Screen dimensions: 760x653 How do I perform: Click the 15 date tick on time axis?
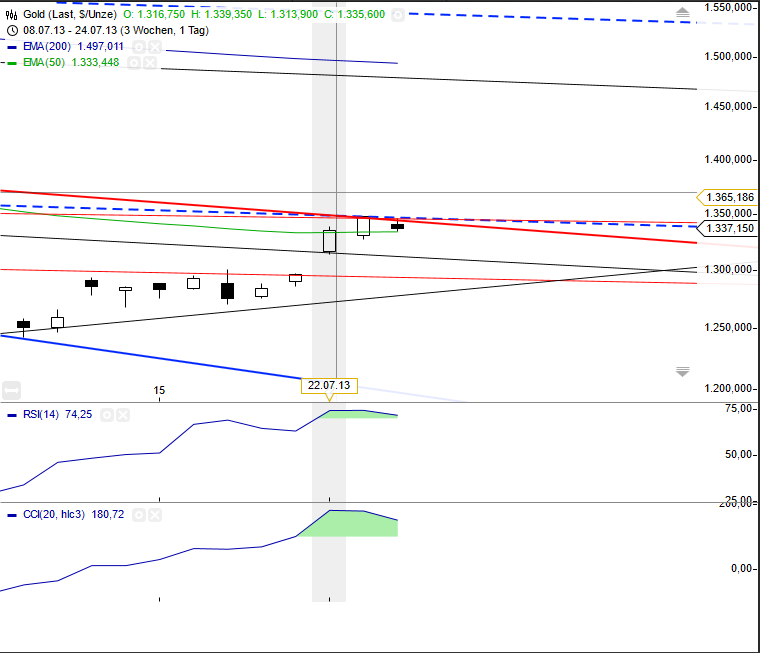pos(159,390)
